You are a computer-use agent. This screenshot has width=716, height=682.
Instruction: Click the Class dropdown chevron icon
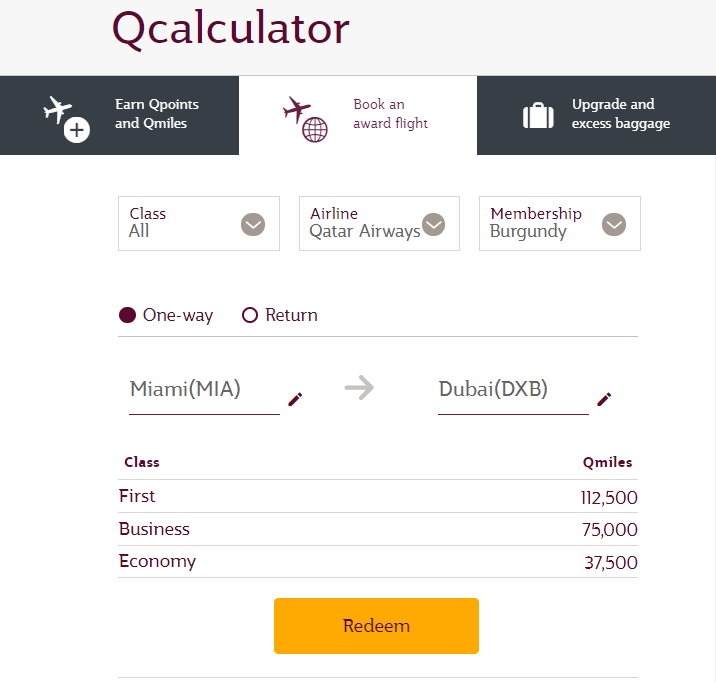tap(253, 225)
